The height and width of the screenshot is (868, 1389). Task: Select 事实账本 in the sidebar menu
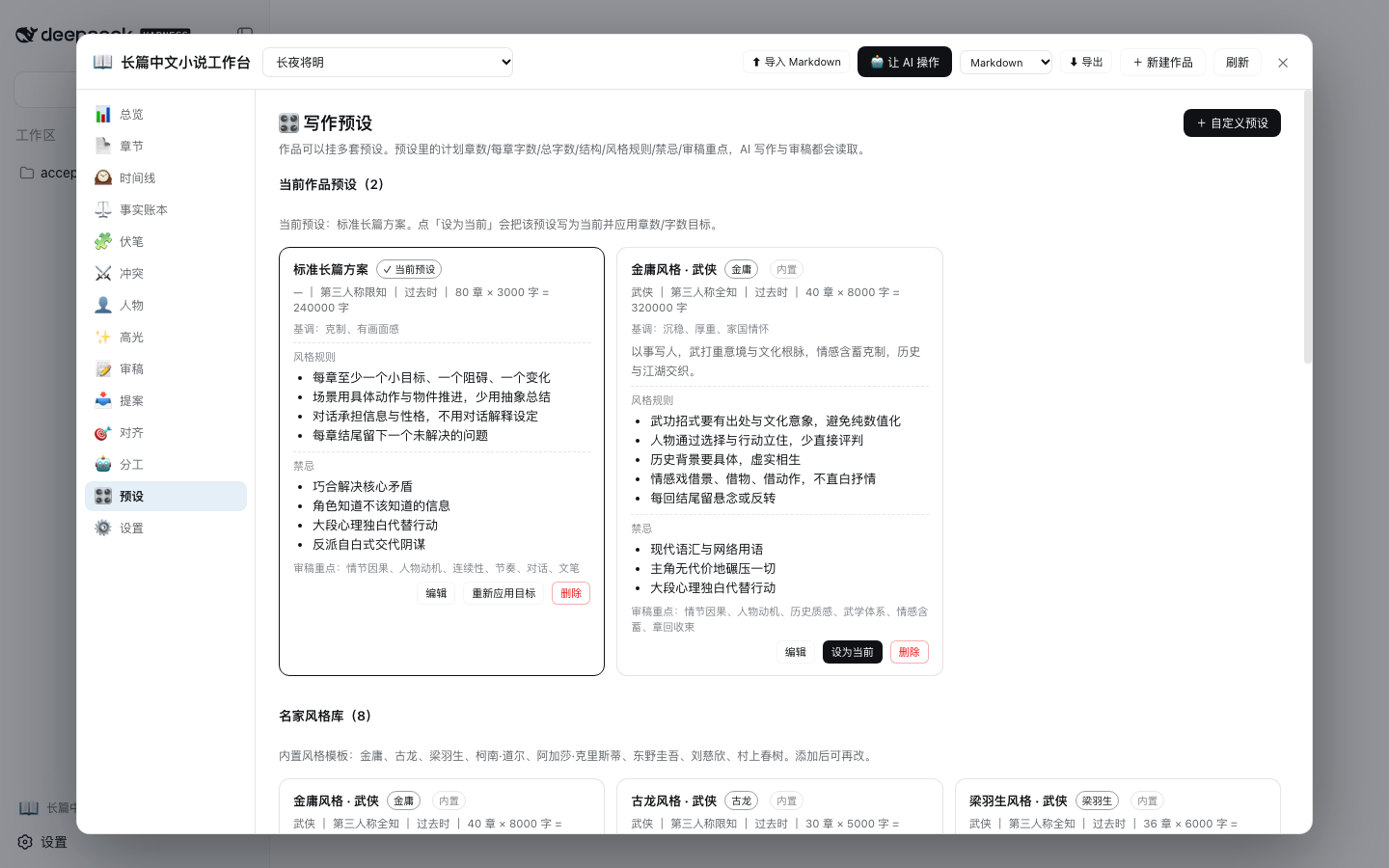coord(166,209)
